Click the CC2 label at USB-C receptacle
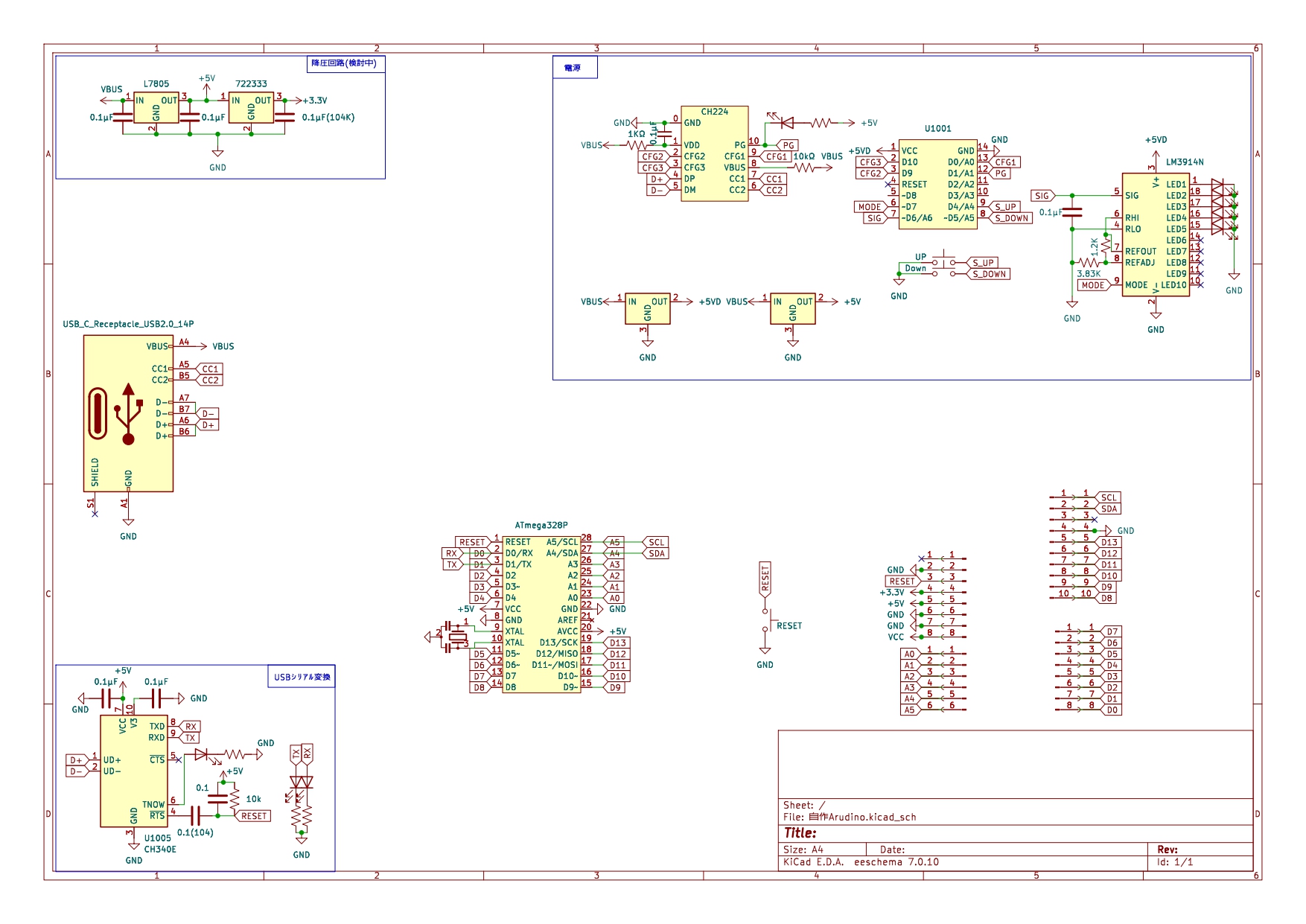Viewport: 1306px width, 924px height. tap(211, 380)
